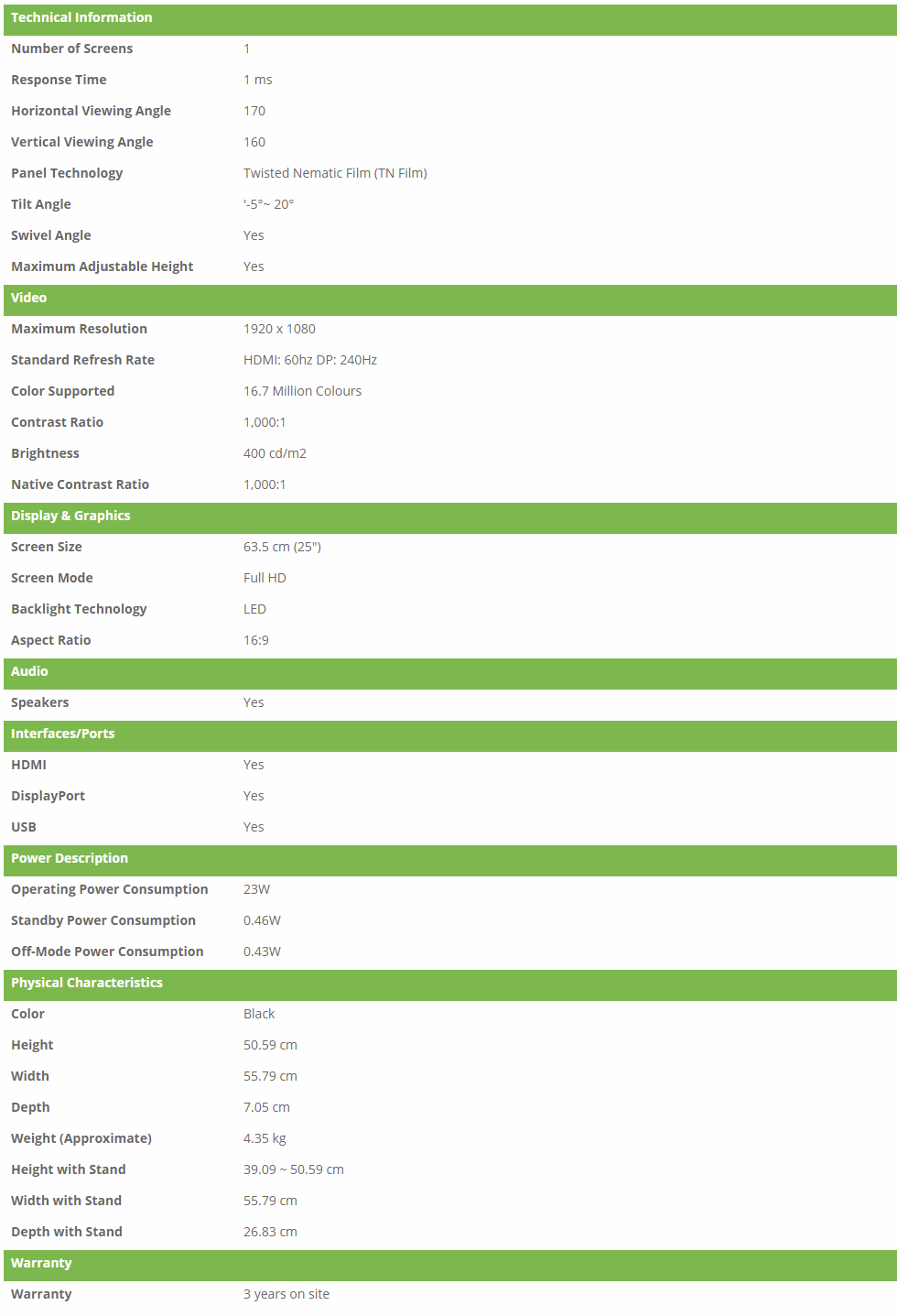Click the Height with Stand range value

click(x=293, y=1169)
